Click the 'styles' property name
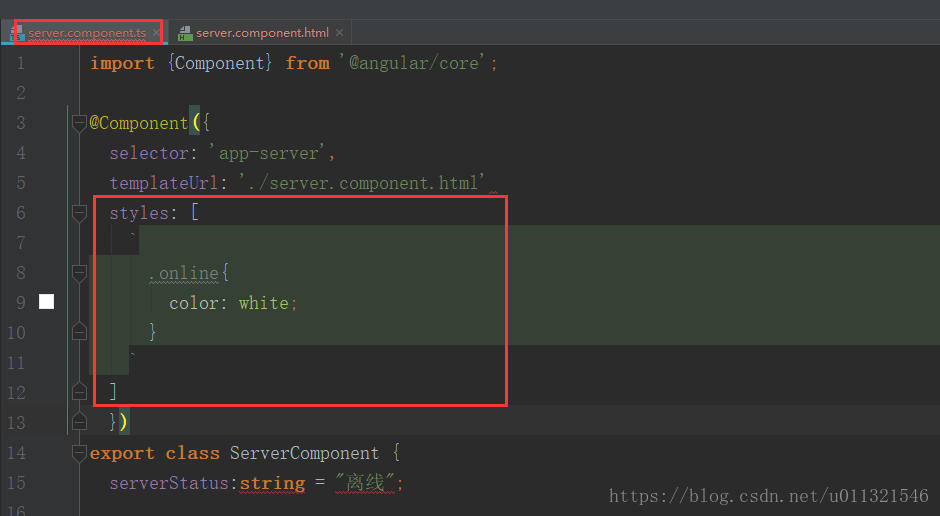The height and width of the screenshot is (516, 940). pyautogui.click(x=139, y=213)
